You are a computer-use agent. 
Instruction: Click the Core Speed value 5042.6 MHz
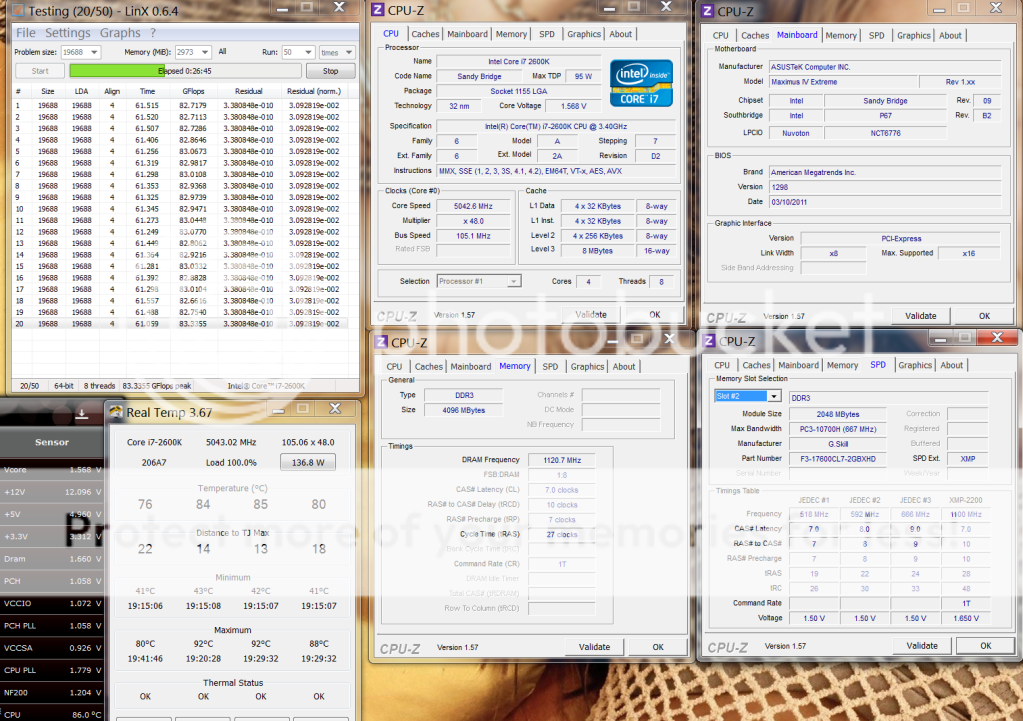coord(474,206)
